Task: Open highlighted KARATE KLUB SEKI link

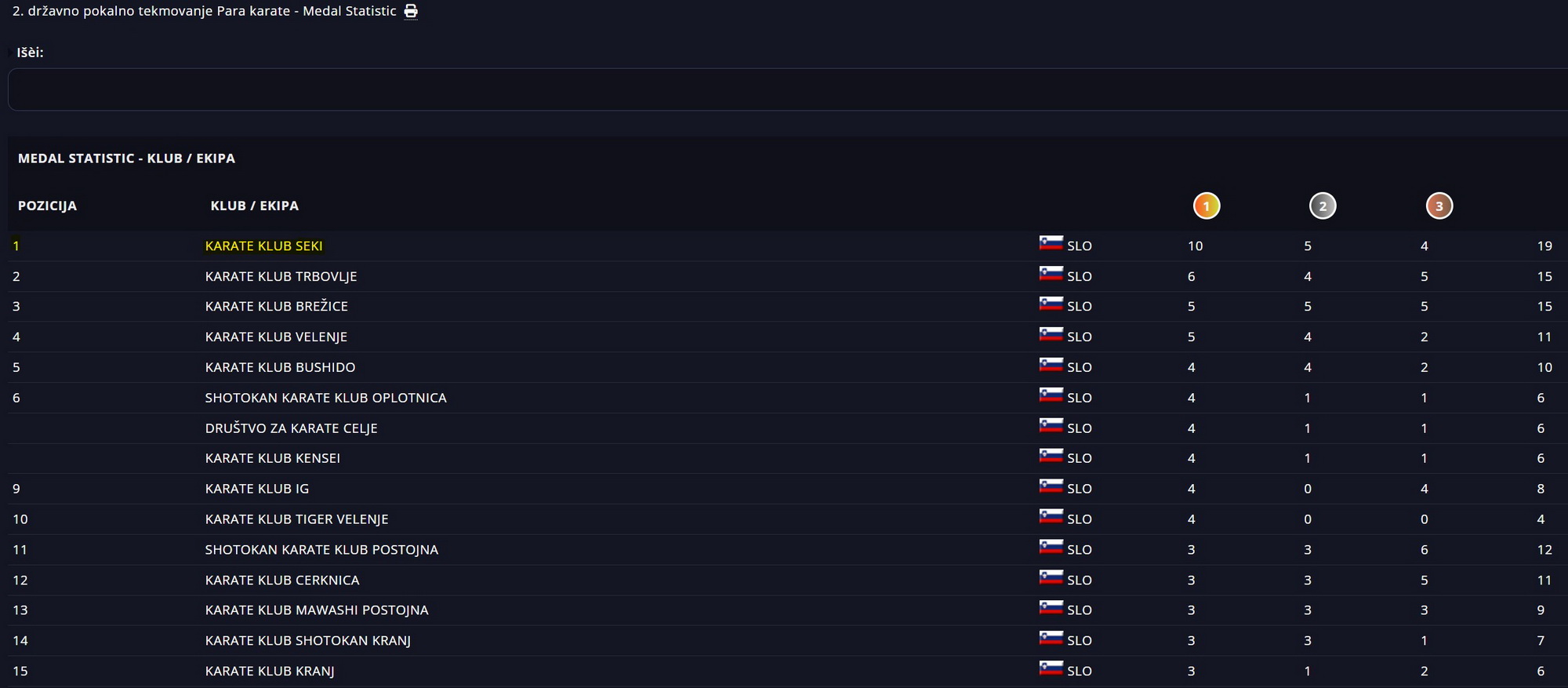Action: [263, 246]
